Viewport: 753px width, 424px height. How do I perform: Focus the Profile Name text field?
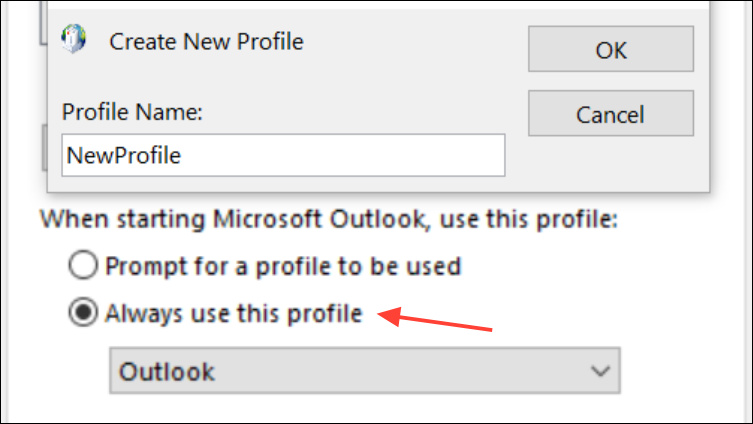click(x=283, y=155)
